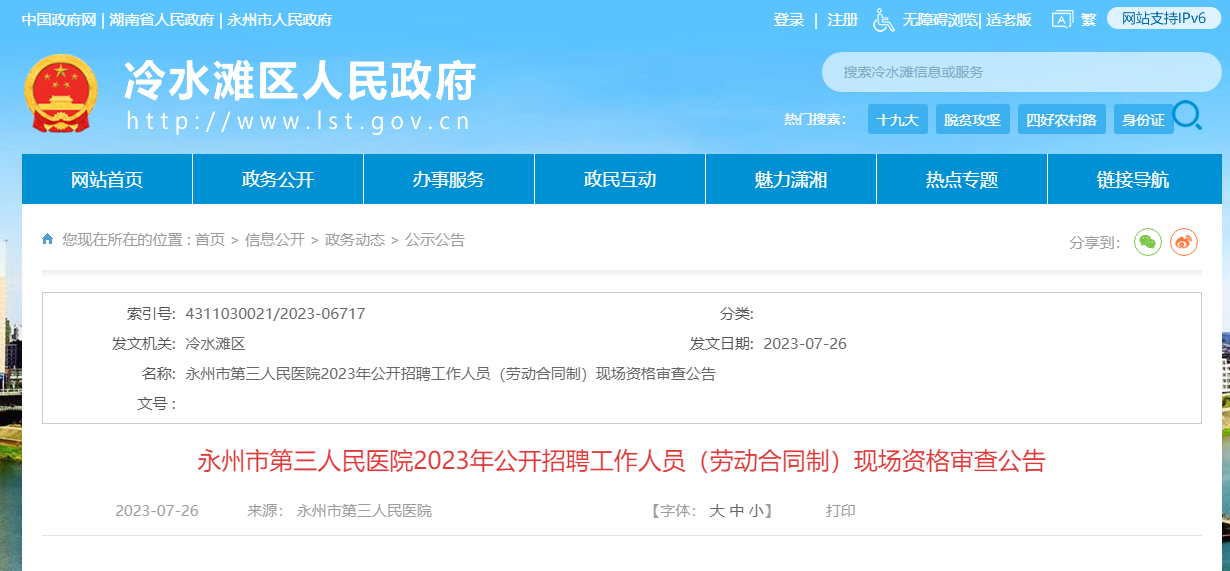Select hot search tag 脱贫攻坚
Image resolution: width=1230 pixels, height=571 pixels.
pos(972,119)
